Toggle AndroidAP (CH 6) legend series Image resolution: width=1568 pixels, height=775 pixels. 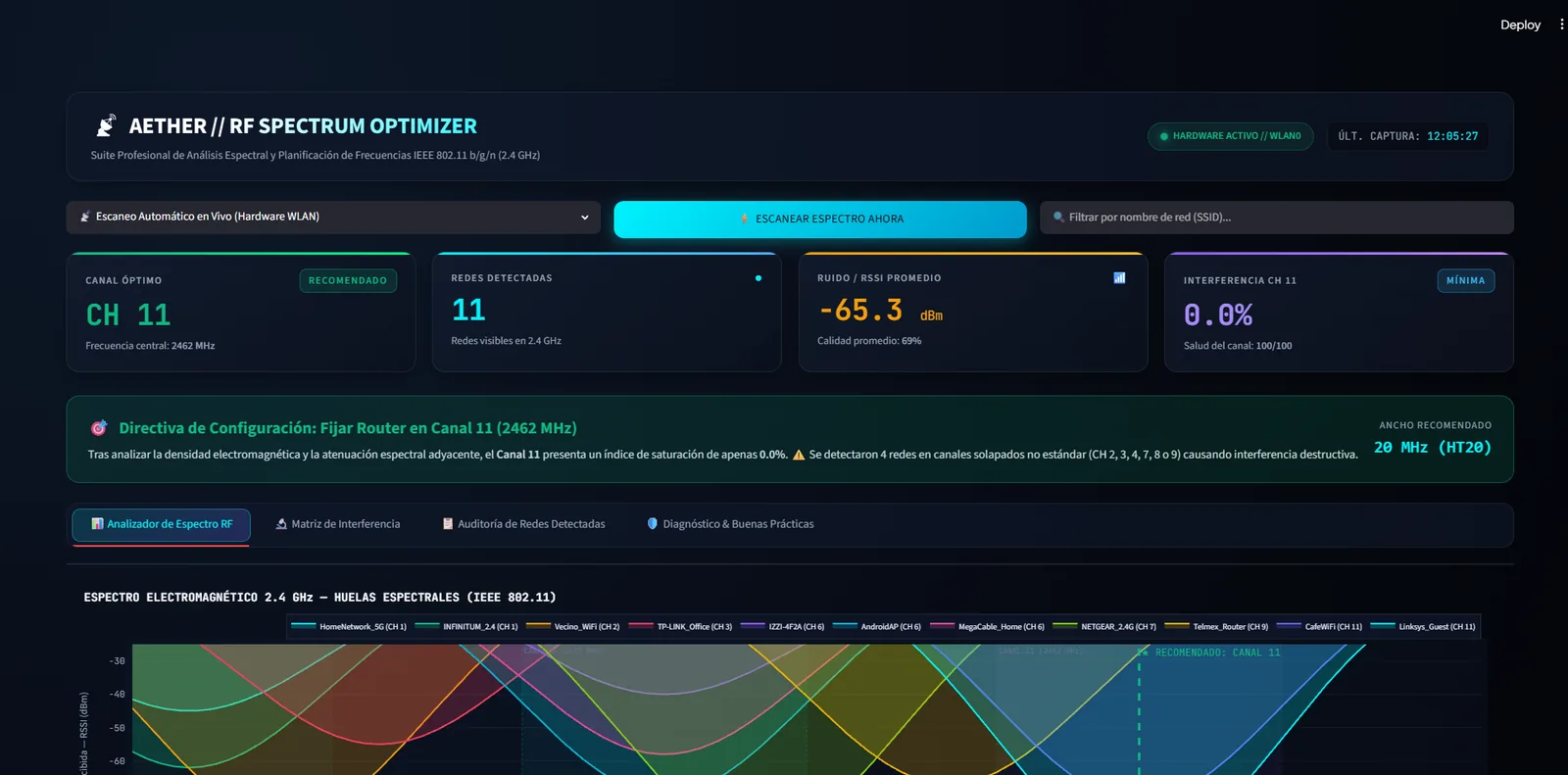pos(877,626)
